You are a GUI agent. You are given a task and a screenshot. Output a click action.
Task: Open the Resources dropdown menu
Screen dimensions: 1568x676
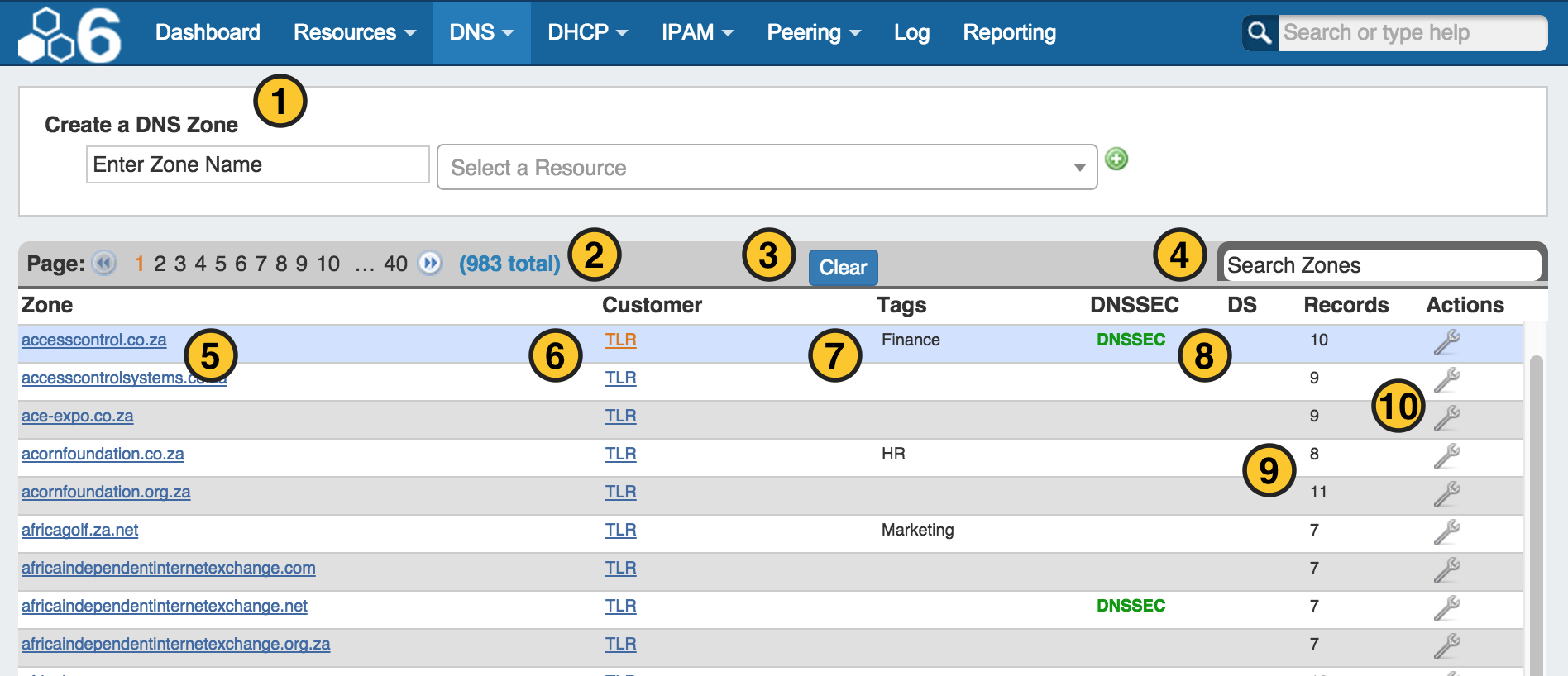pyautogui.click(x=354, y=33)
